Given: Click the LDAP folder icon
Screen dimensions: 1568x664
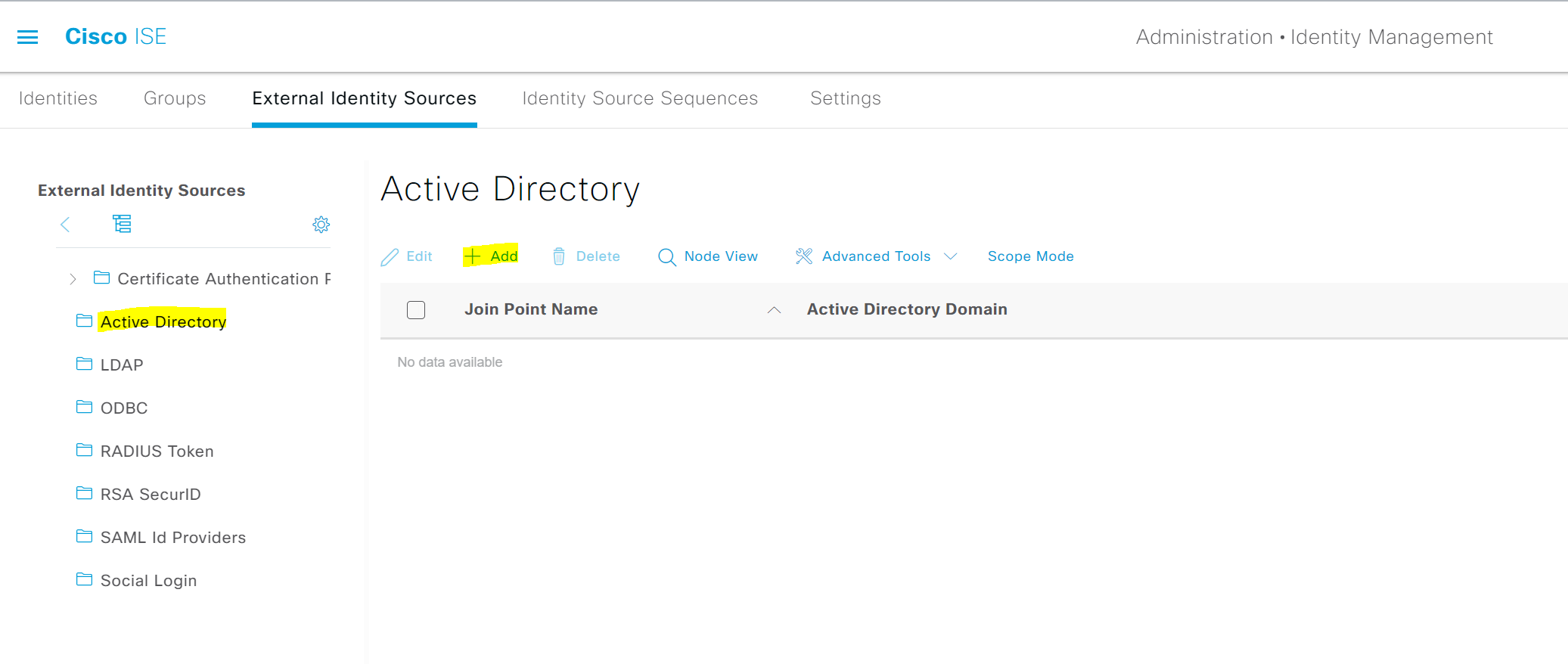Looking at the screenshot, I should click(84, 364).
